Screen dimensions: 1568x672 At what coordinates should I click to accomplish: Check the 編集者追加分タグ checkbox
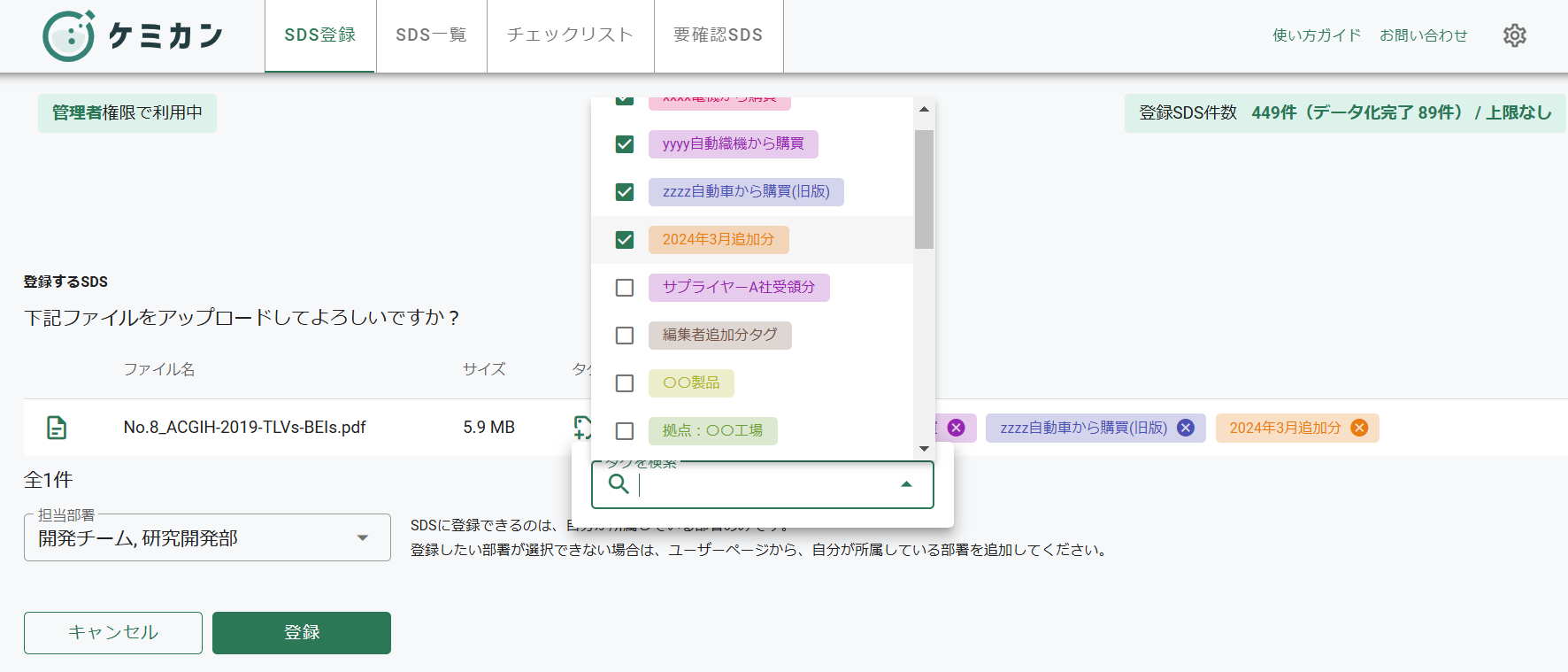[625, 336]
